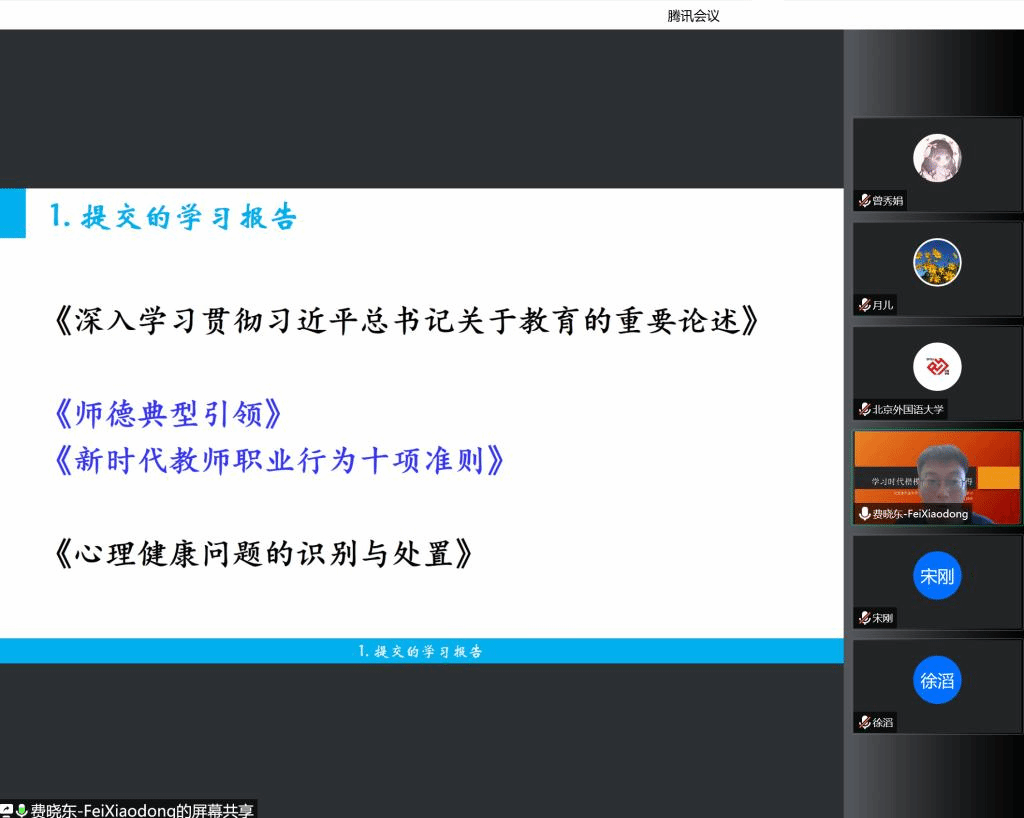Select 徐滔's blue circle avatar
This screenshot has width=1024, height=818.
click(937, 681)
